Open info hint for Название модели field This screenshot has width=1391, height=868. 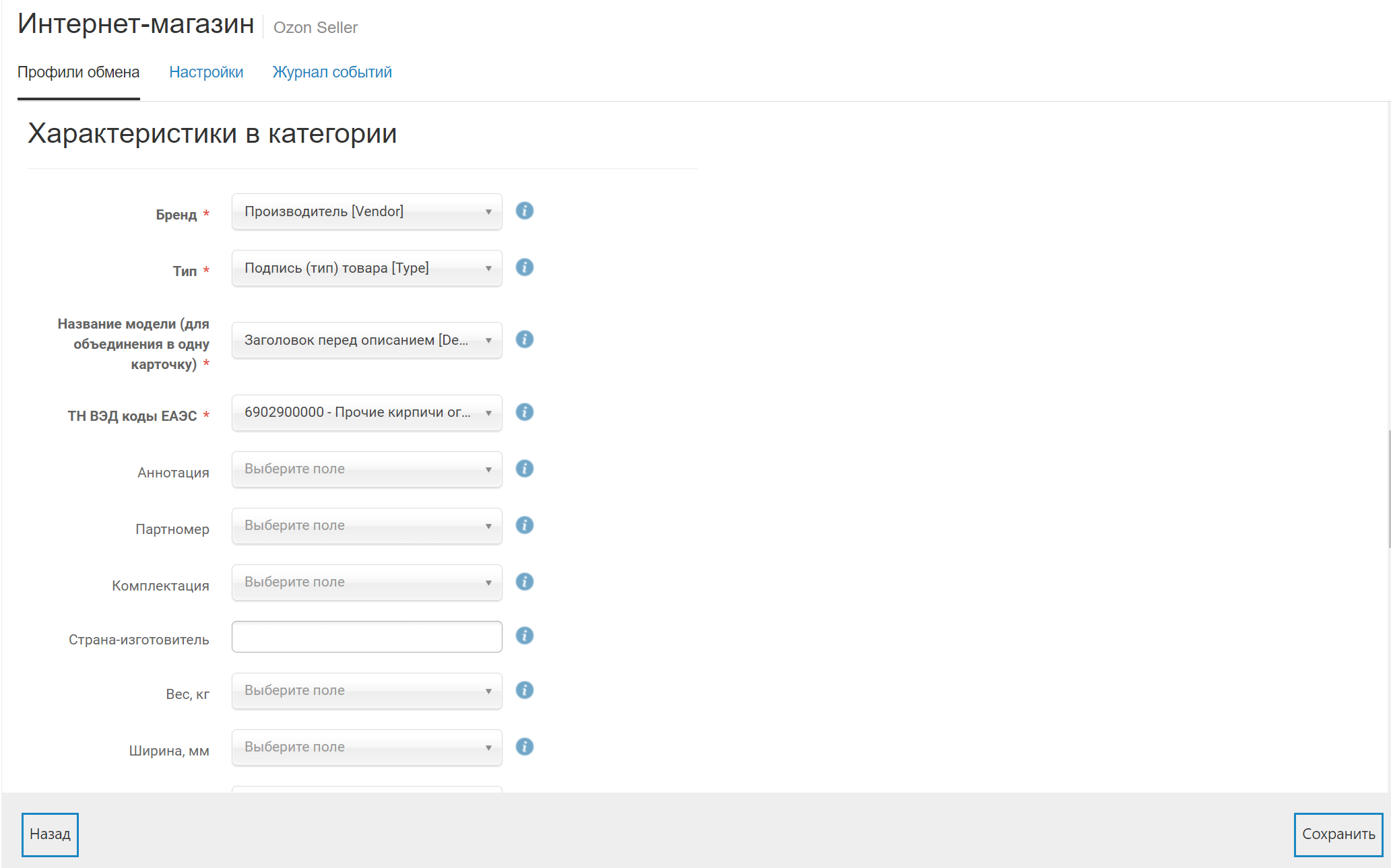point(524,339)
